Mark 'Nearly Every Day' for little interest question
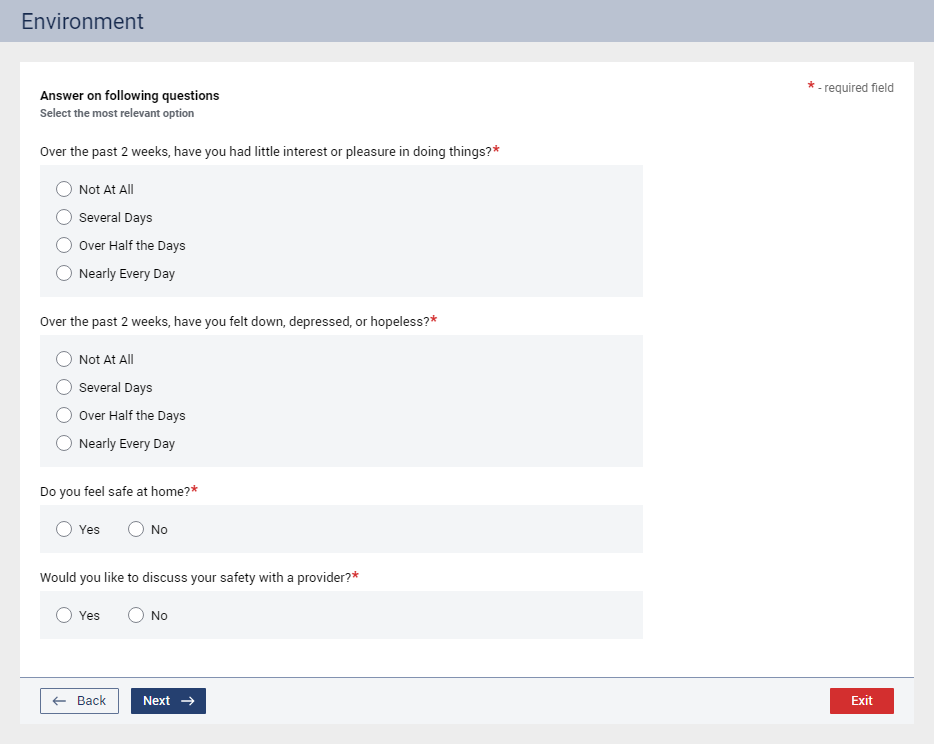This screenshot has height=744, width=934. tap(64, 273)
